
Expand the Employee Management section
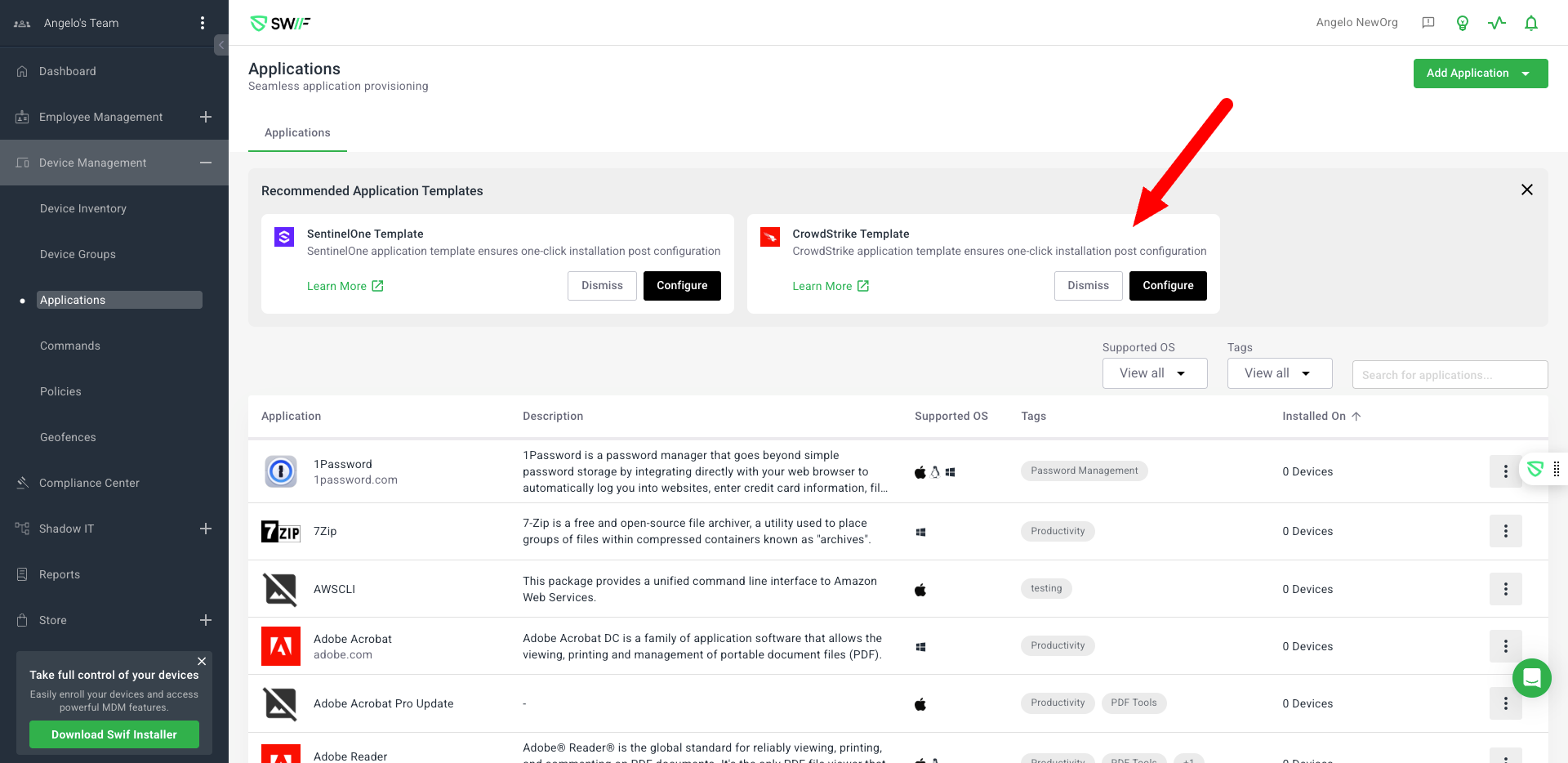tap(206, 117)
